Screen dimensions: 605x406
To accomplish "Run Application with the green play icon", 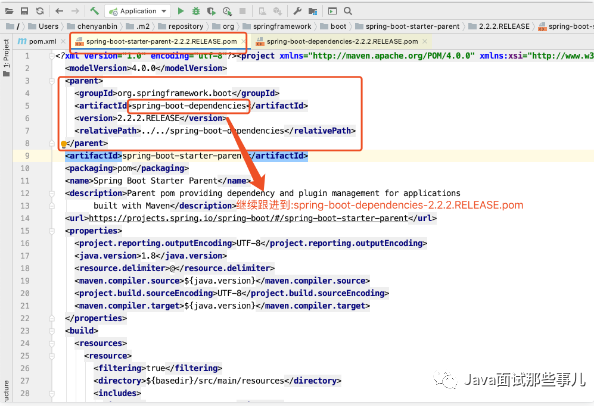I will [181, 11].
